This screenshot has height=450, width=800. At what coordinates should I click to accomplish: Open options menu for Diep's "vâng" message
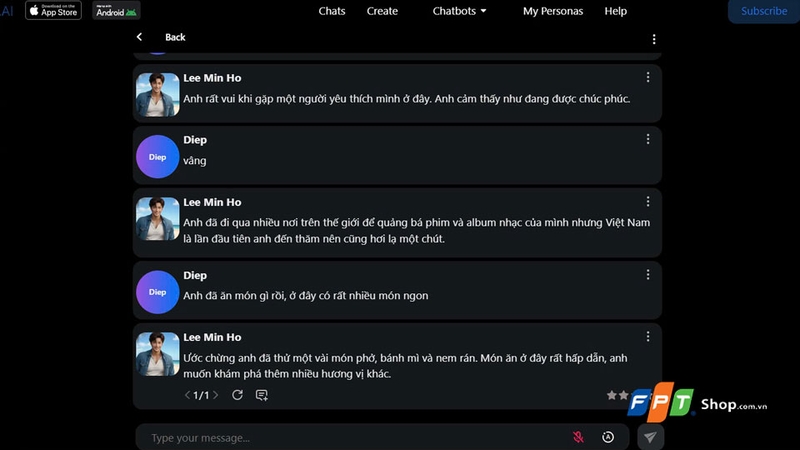pyautogui.click(x=648, y=139)
